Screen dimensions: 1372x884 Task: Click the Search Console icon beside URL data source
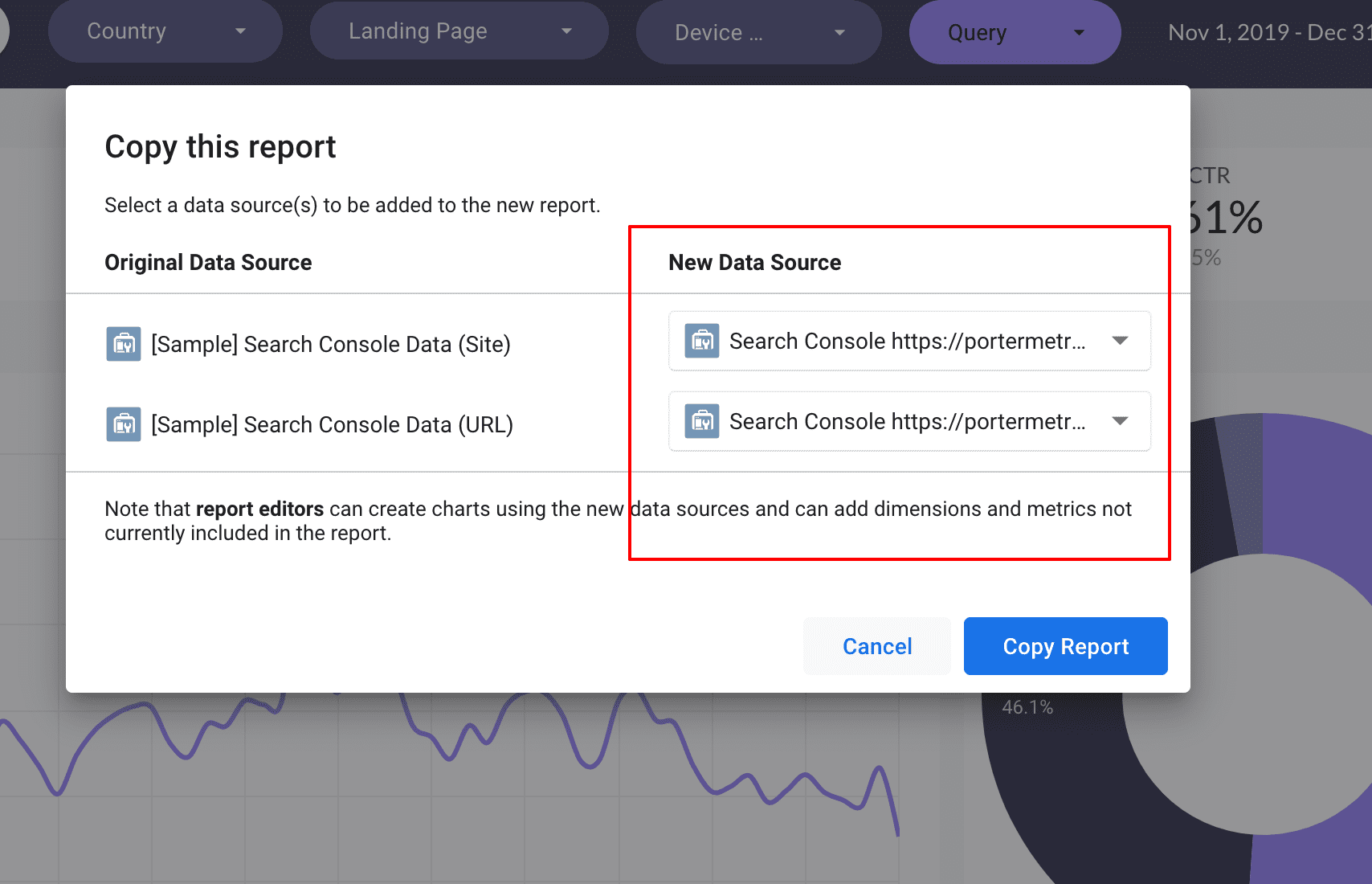124,424
